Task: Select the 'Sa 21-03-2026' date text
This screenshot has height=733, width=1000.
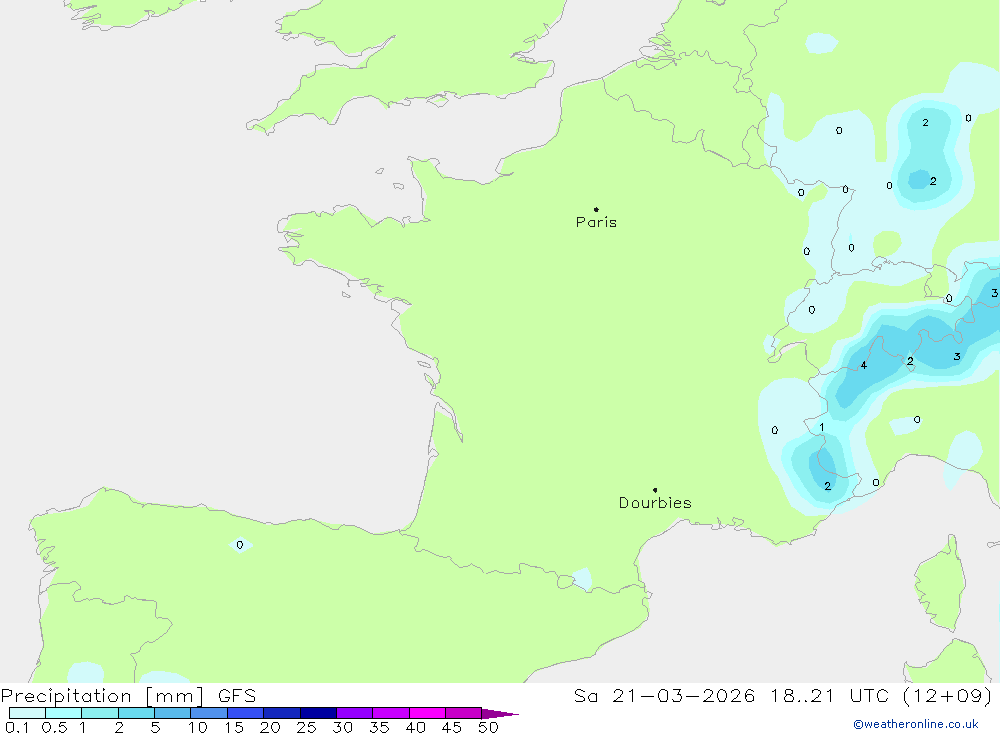Action: [664, 696]
